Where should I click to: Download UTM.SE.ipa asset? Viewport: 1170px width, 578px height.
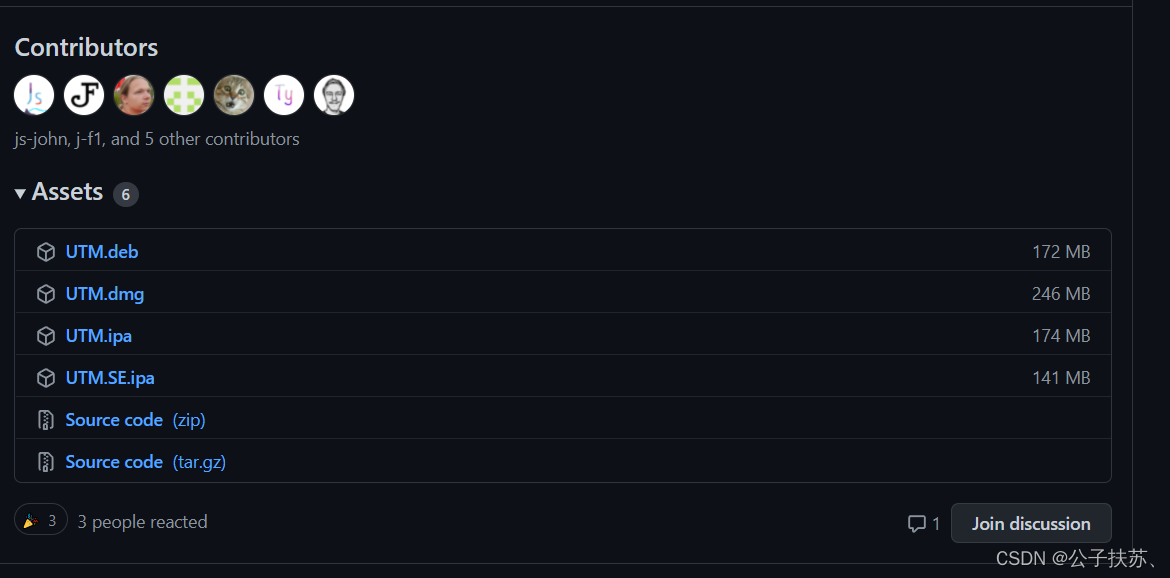pos(110,378)
